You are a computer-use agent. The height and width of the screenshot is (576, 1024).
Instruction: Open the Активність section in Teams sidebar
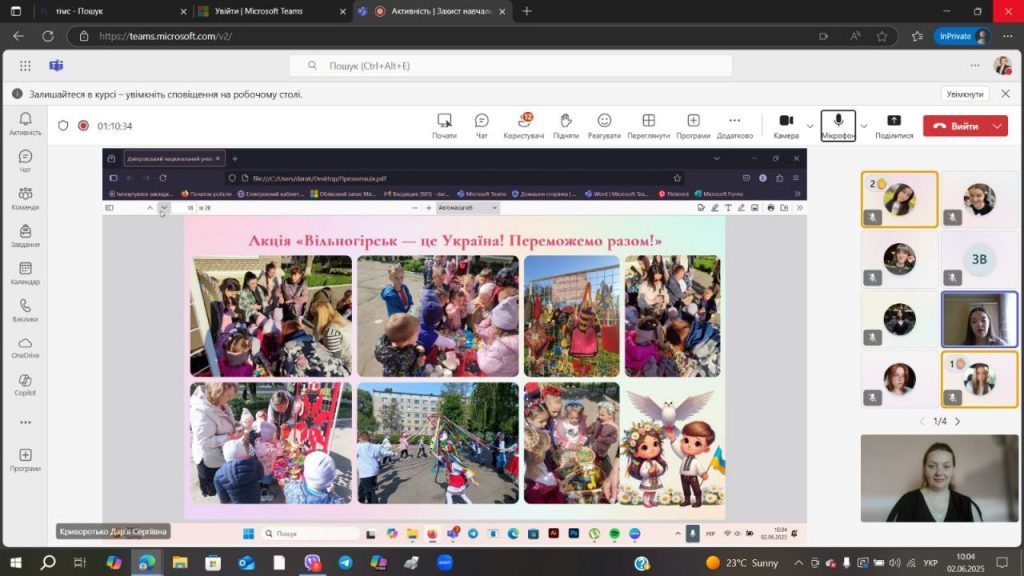coord(25,123)
